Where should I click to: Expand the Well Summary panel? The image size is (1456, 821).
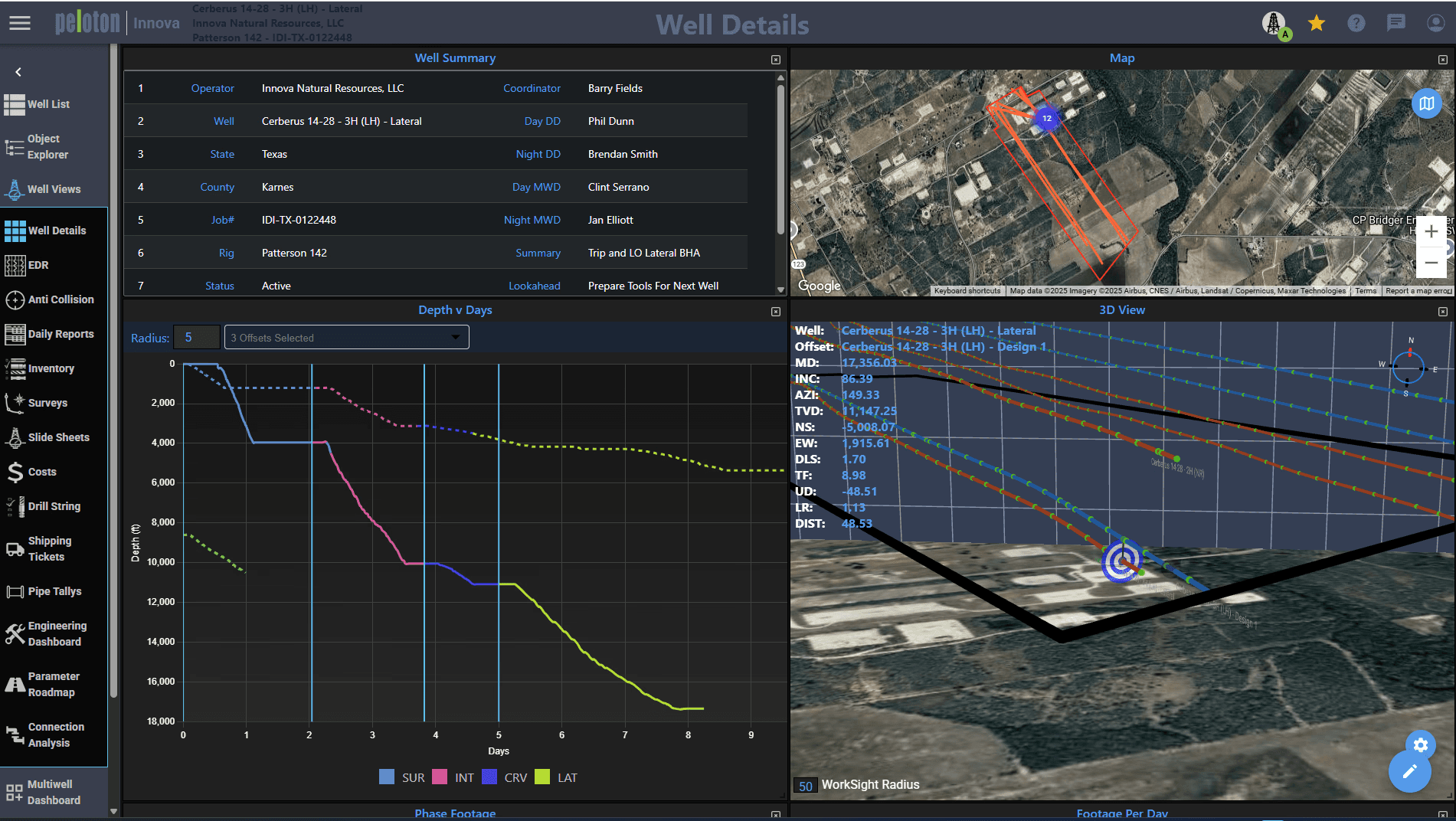(x=775, y=60)
